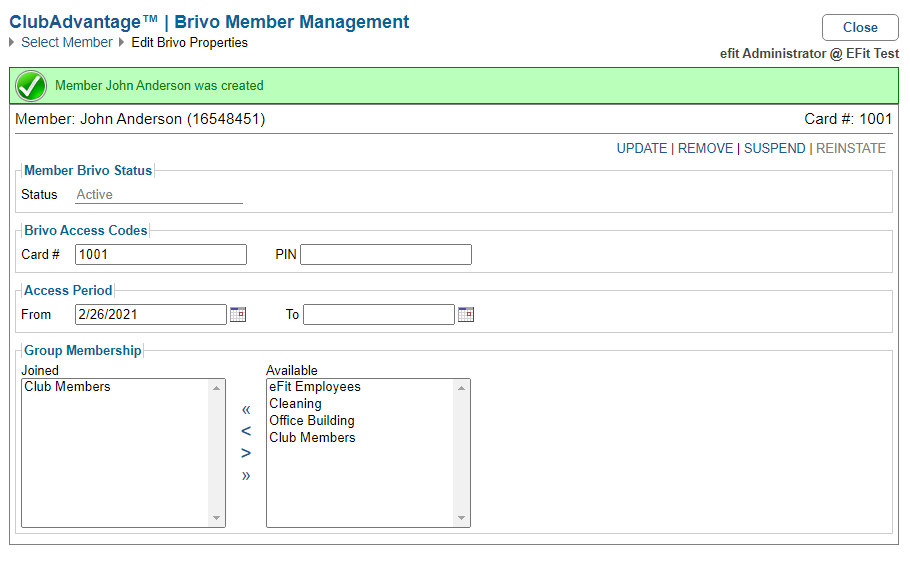This screenshot has width=910, height=561.
Task: Move all groups to Available (»)
Action: coord(246,476)
